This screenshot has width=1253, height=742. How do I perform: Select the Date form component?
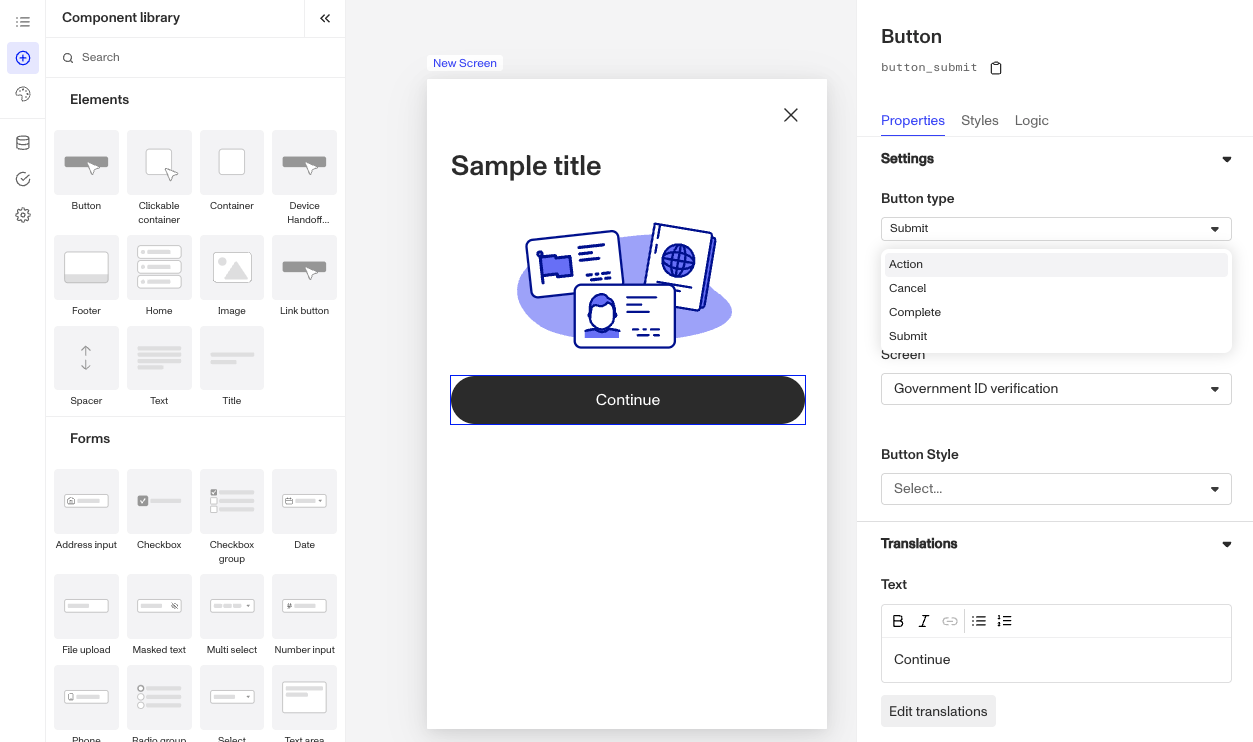304,510
